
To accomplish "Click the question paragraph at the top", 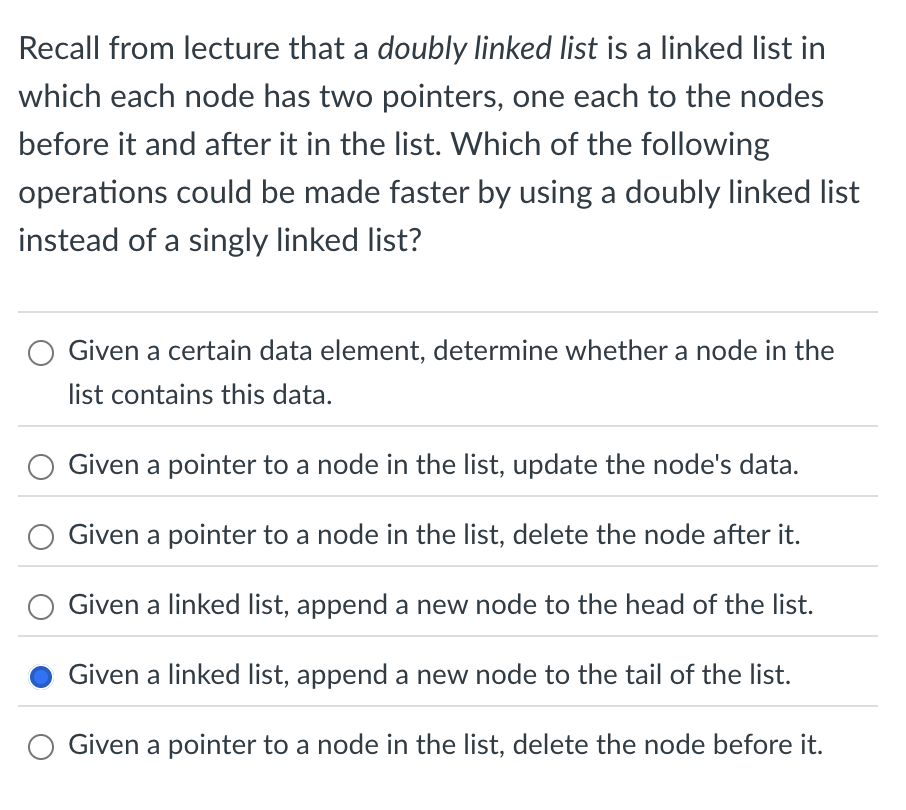I will pyautogui.click(x=440, y=145).
